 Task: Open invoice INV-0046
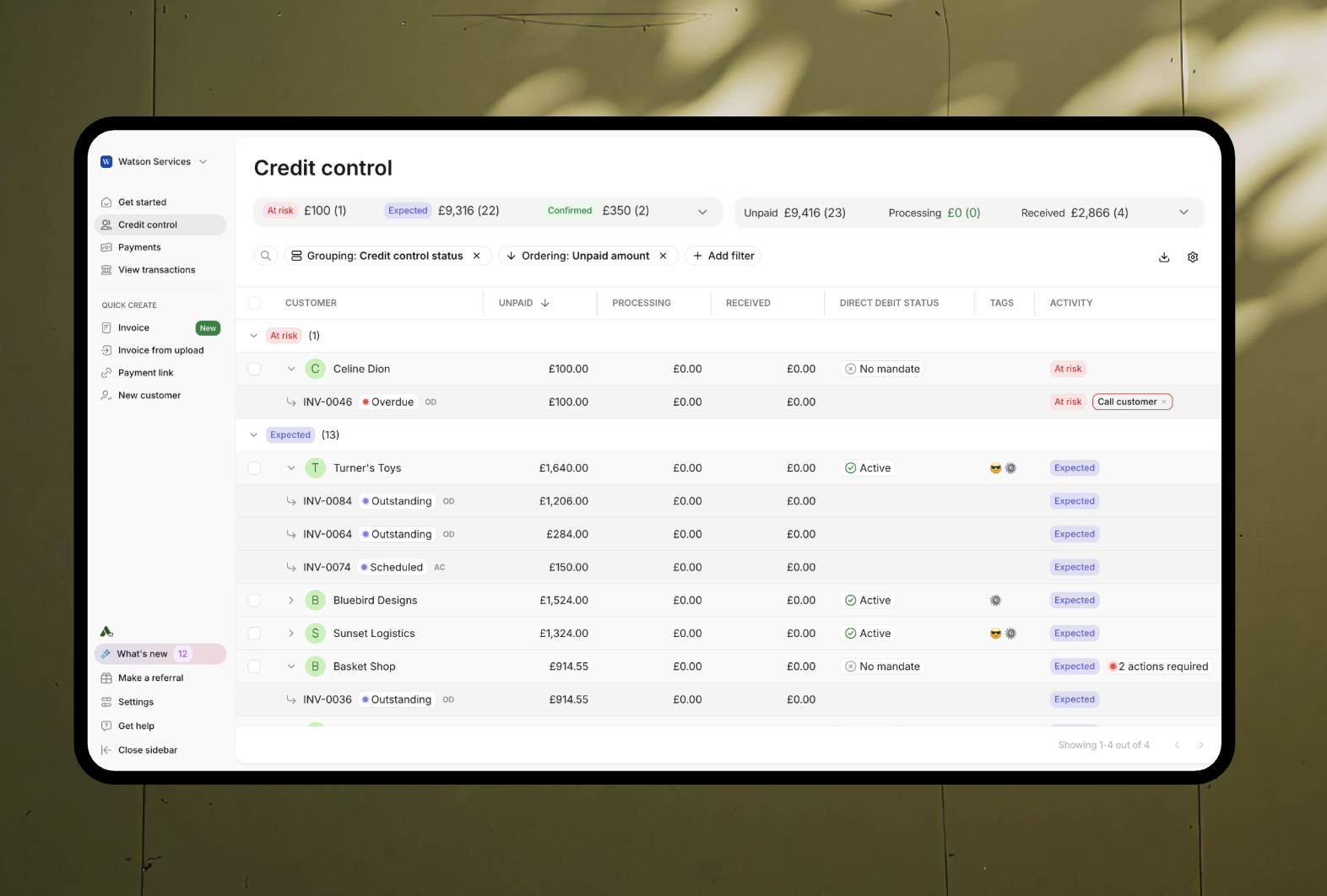328,402
